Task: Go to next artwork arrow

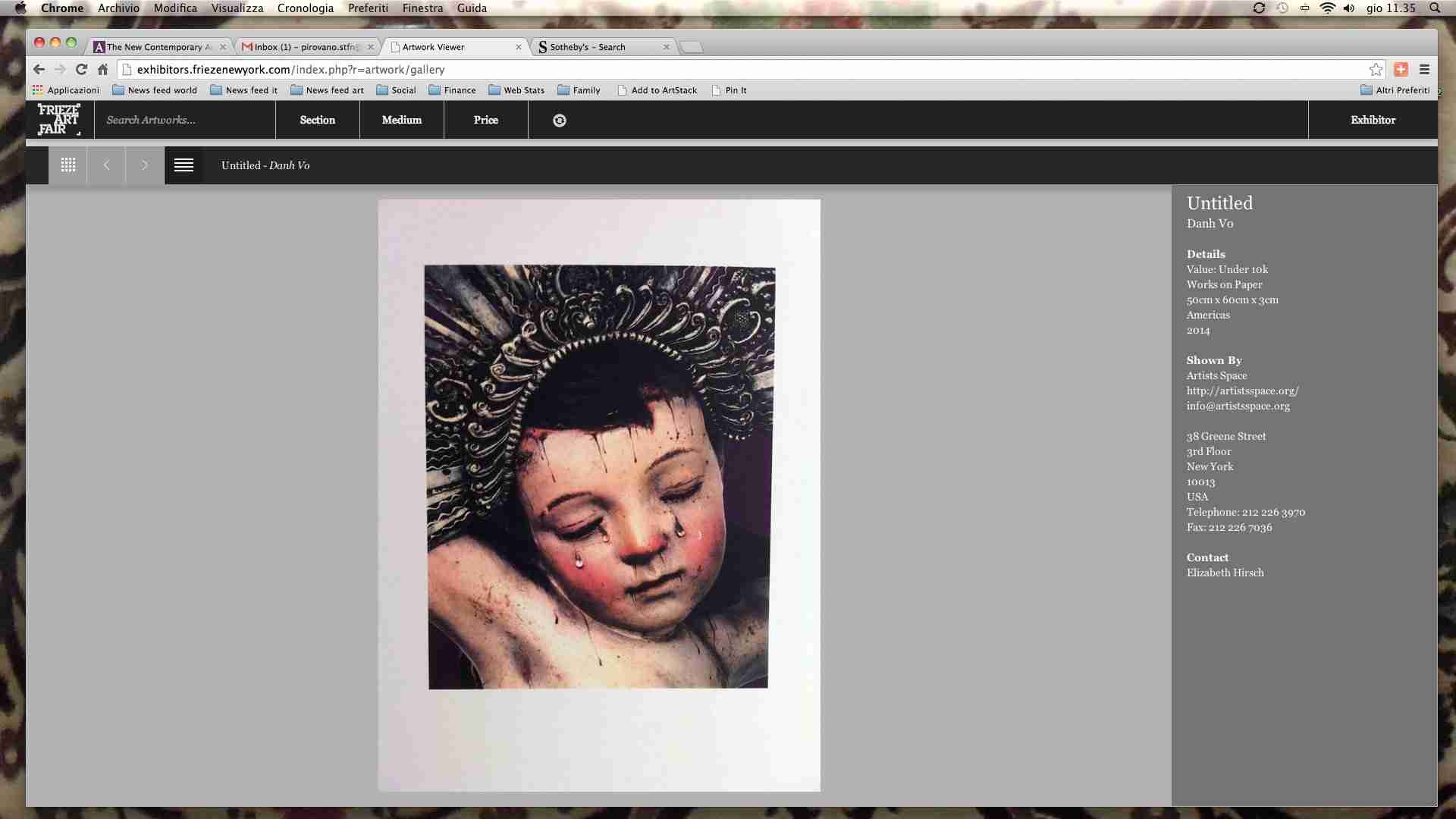Action: click(x=145, y=165)
